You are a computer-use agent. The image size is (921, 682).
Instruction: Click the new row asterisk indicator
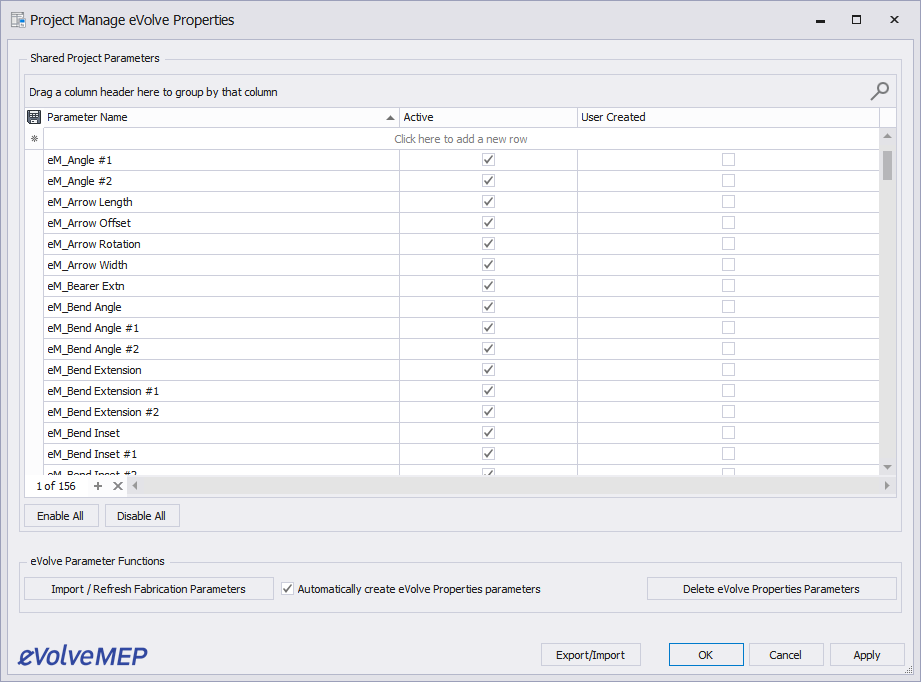[x=35, y=139]
